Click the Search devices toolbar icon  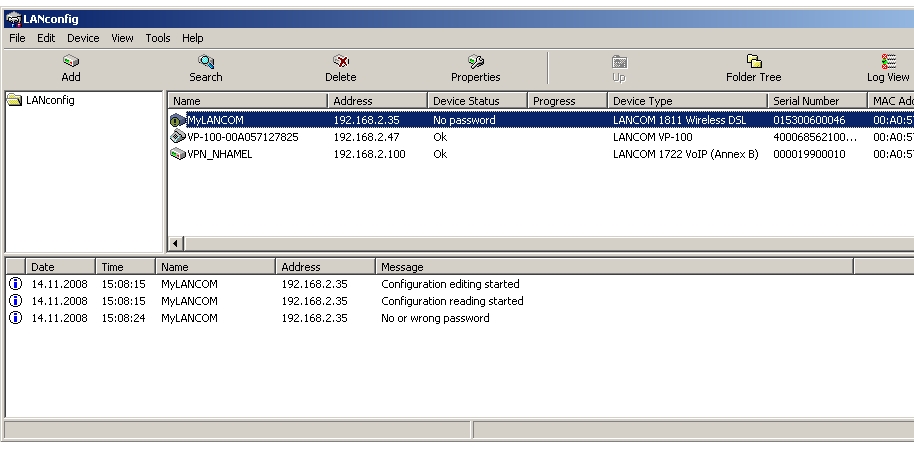pos(206,62)
